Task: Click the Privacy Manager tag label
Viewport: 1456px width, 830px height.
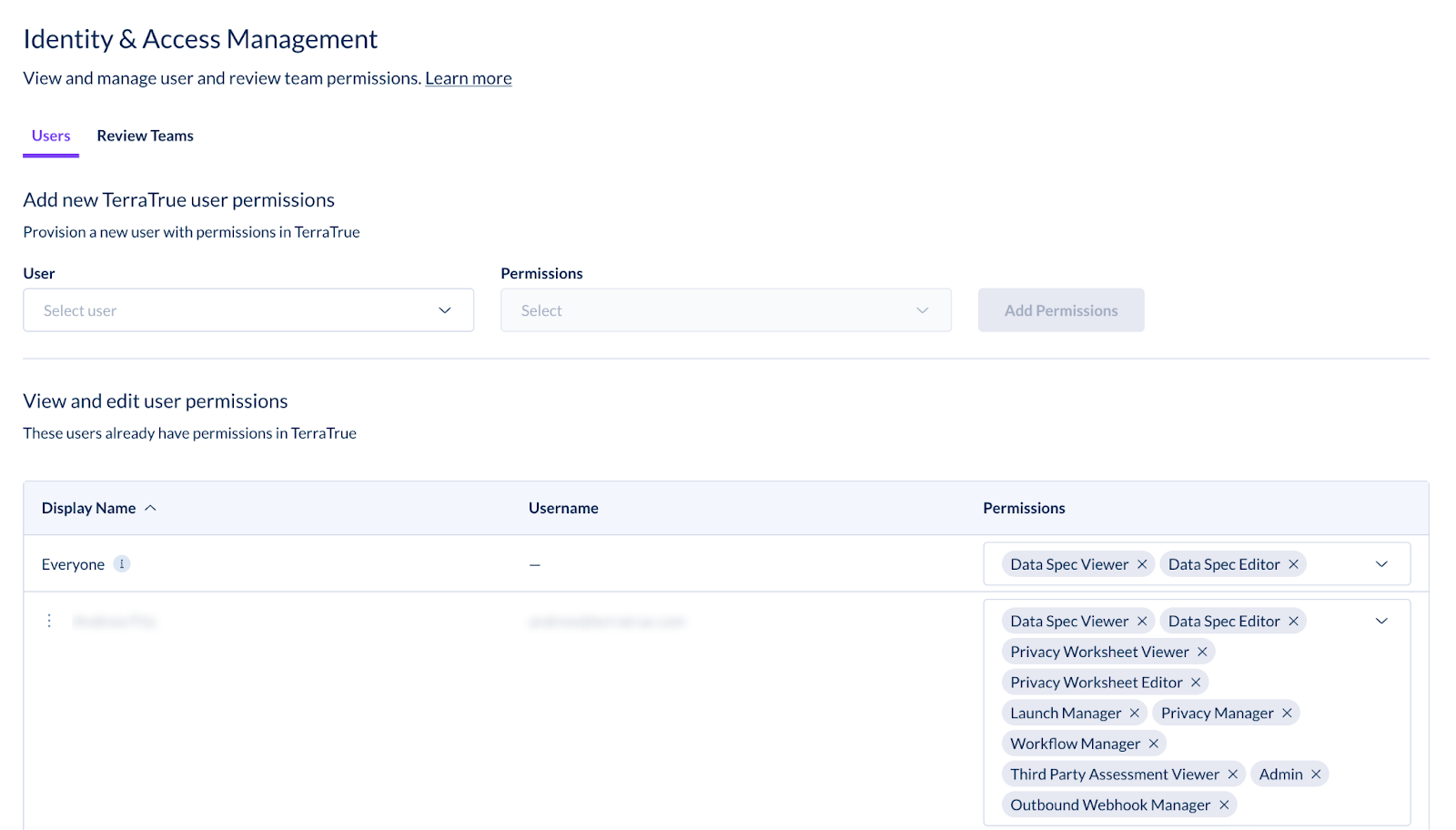Action: 1218,713
